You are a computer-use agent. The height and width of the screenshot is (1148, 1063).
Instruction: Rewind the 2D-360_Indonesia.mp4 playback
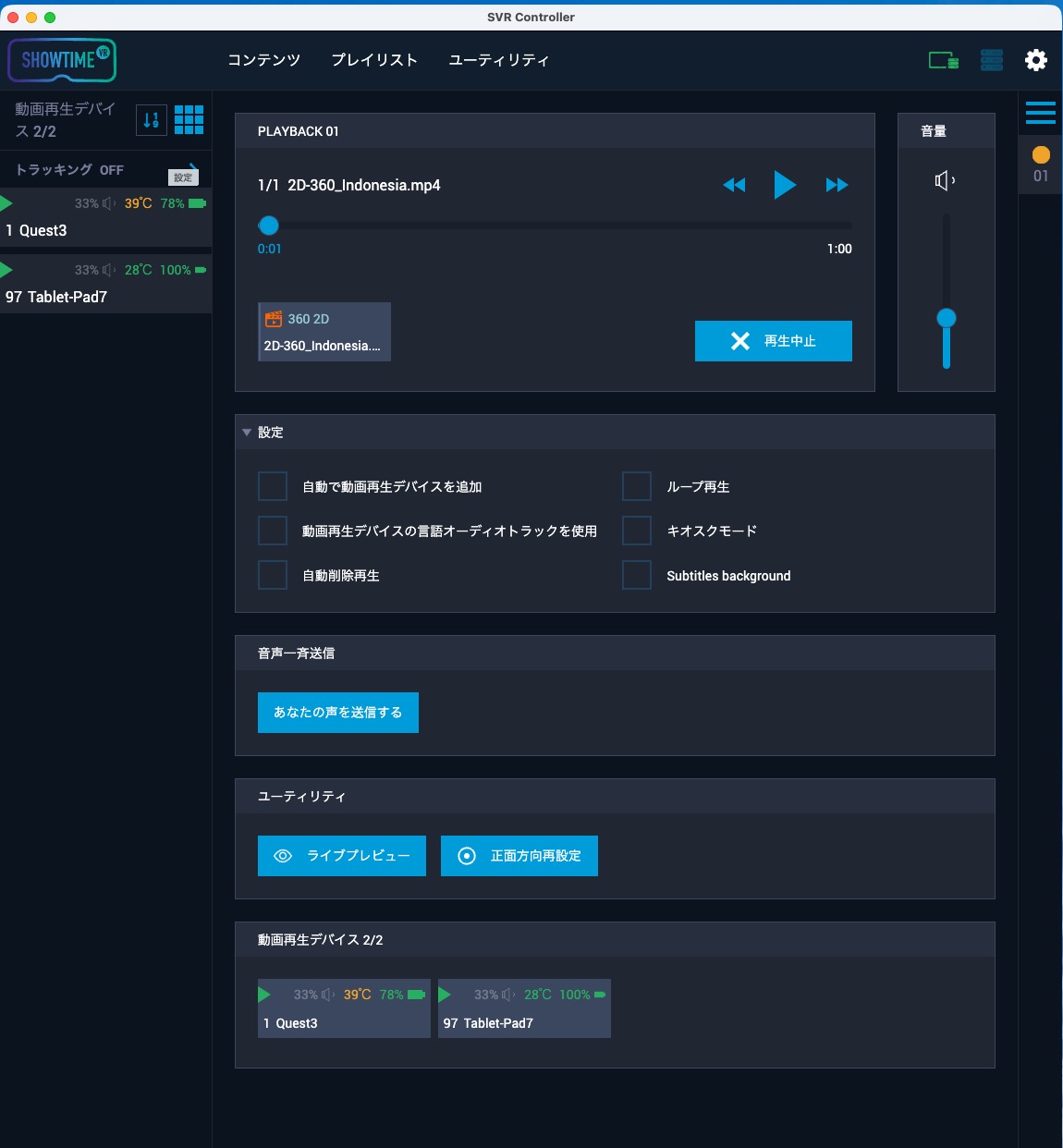tap(734, 185)
